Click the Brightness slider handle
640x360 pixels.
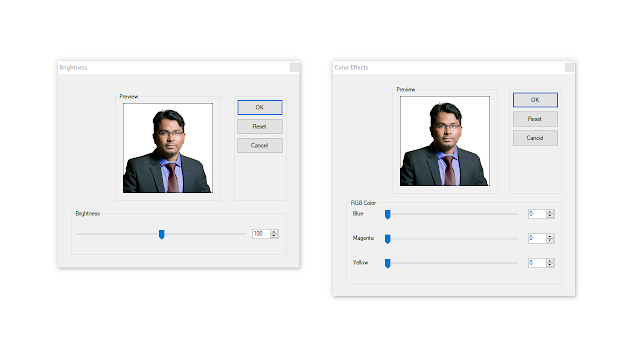coord(162,234)
